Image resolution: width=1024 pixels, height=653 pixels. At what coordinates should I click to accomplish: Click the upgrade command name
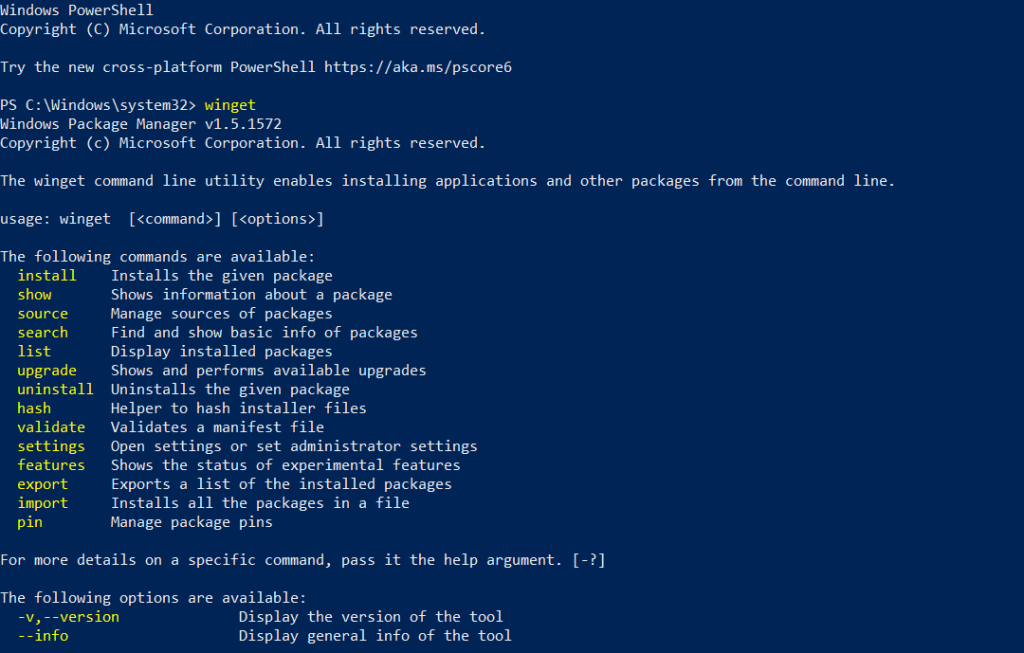click(x=46, y=370)
